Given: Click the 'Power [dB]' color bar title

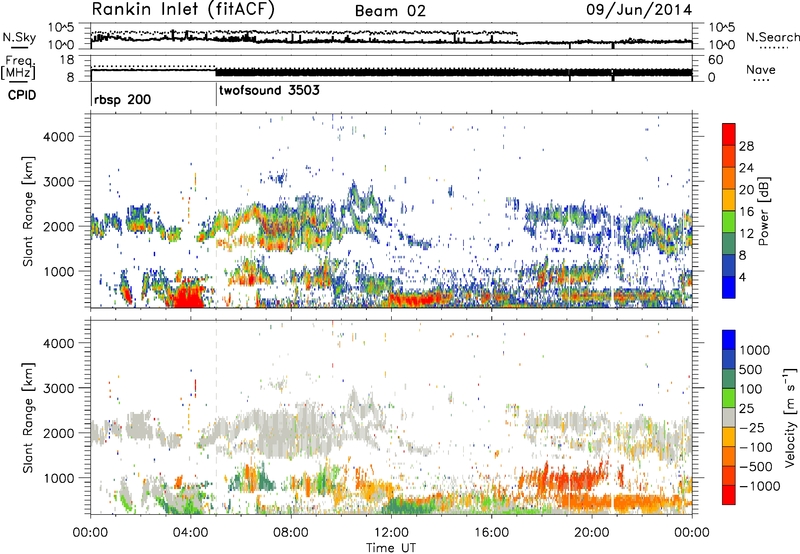Looking at the screenshot, I should pos(763,211).
